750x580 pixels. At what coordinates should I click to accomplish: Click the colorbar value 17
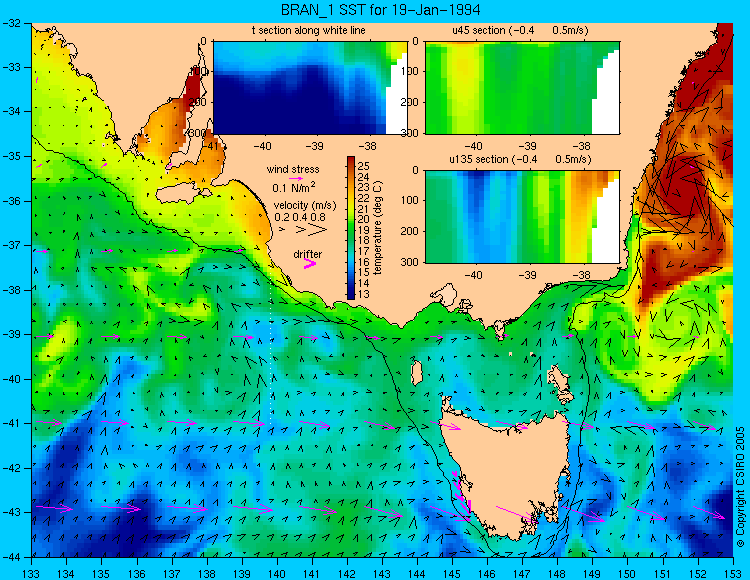[x=364, y=252]
